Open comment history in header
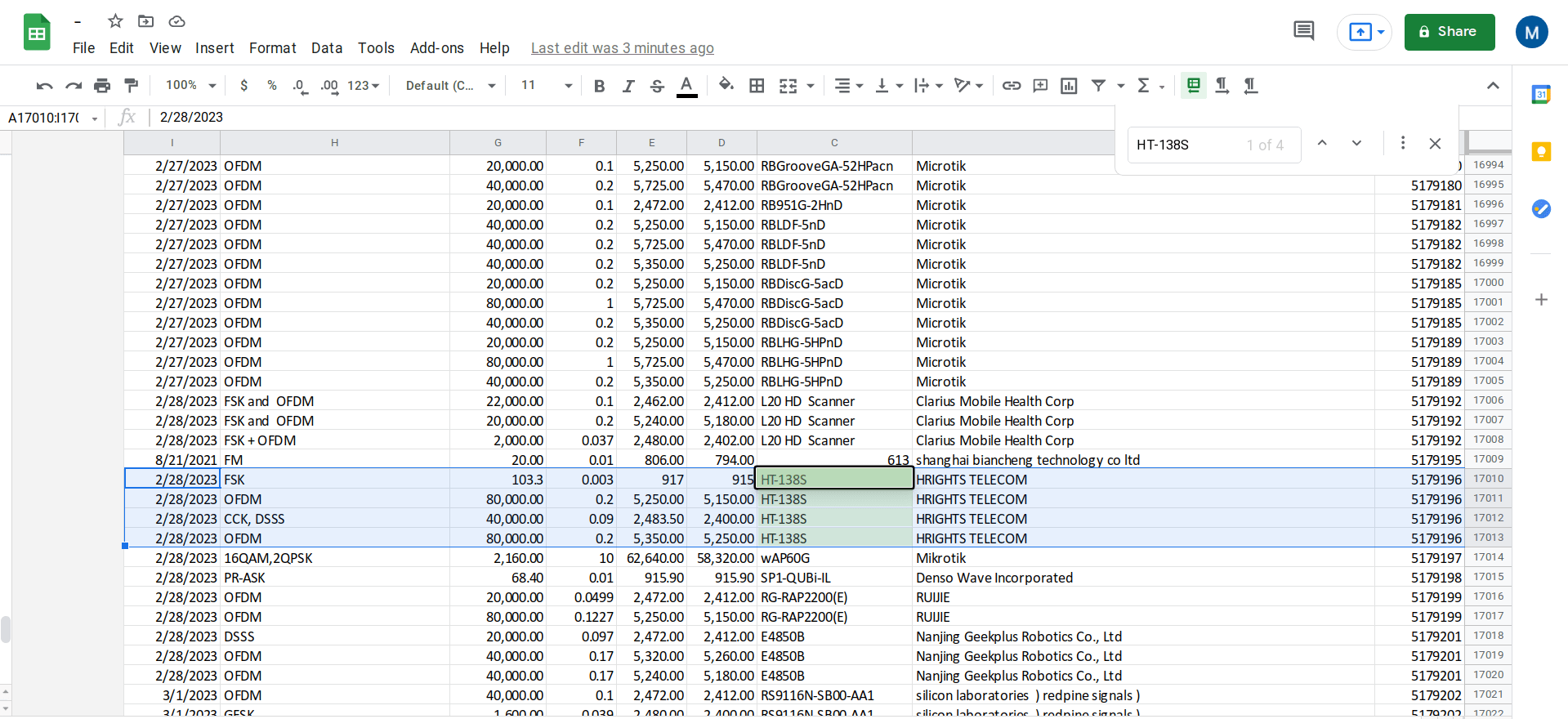The height and width of the screenshot is (719, 1568). [x=1304, y=32]
